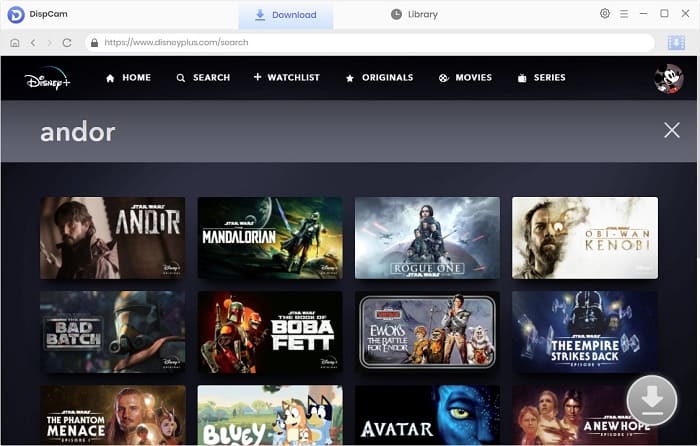Click the floating round download button
Viewport: 700px width, 446px height.
[652, 400]
